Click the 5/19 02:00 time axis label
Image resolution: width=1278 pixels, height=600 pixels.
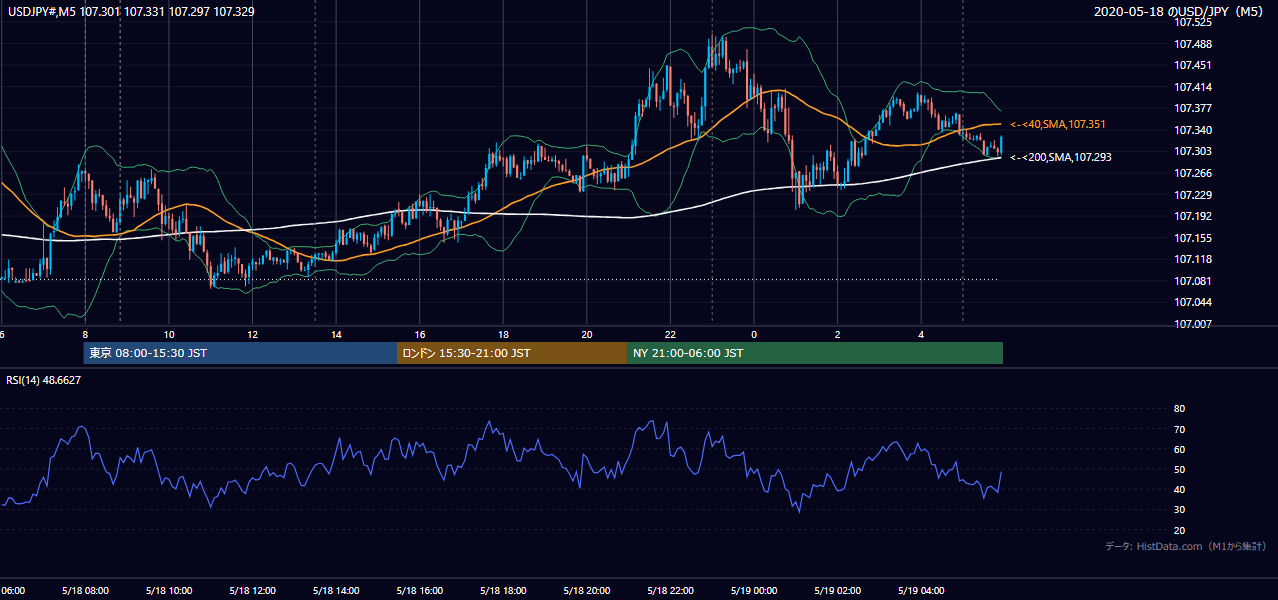pos(837,591)
